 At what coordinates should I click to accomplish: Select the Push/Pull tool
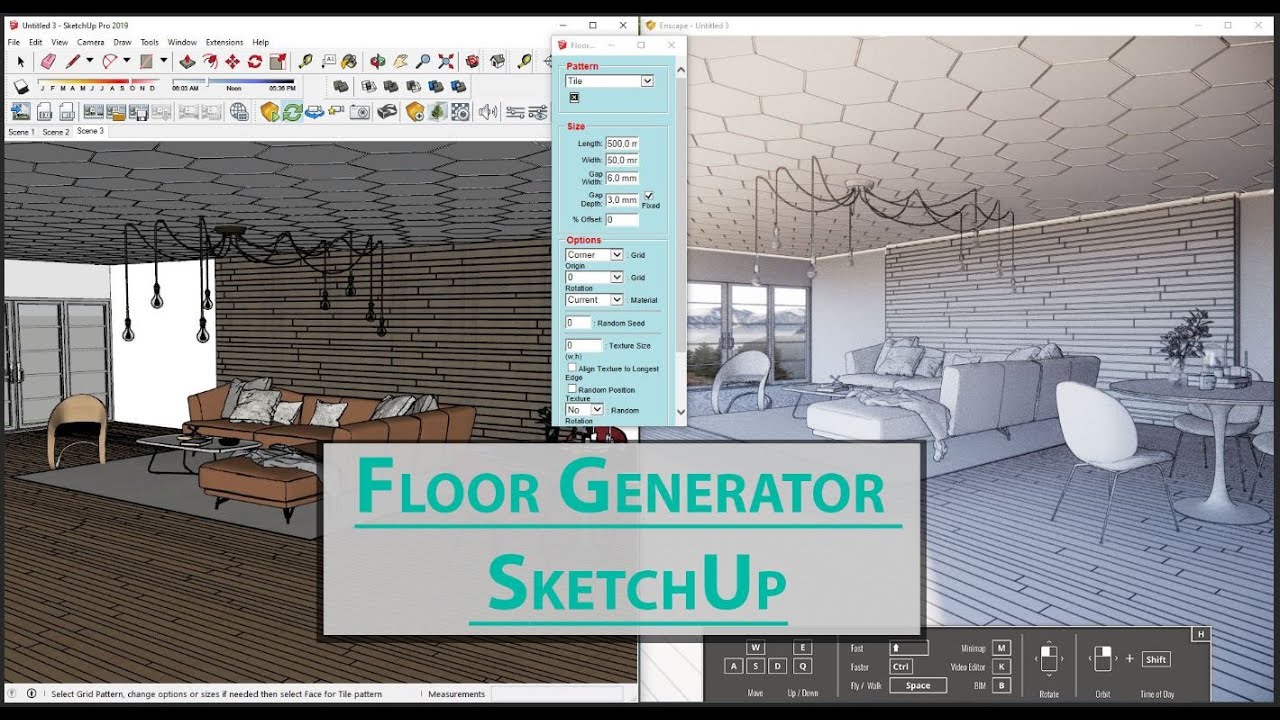(x=187, y=61)
